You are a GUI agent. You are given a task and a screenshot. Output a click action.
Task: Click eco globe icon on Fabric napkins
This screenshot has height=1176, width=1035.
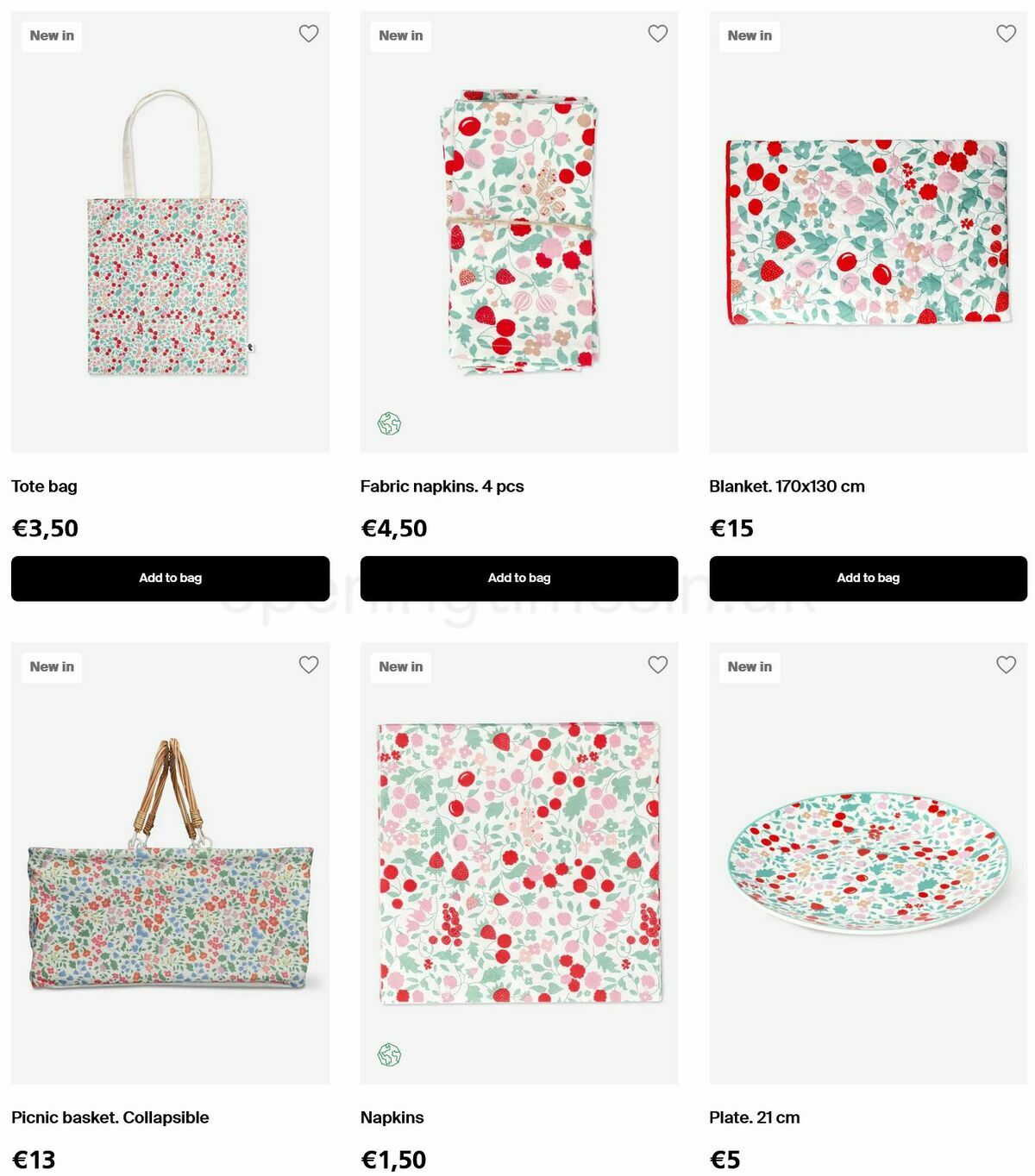[389, 424]
